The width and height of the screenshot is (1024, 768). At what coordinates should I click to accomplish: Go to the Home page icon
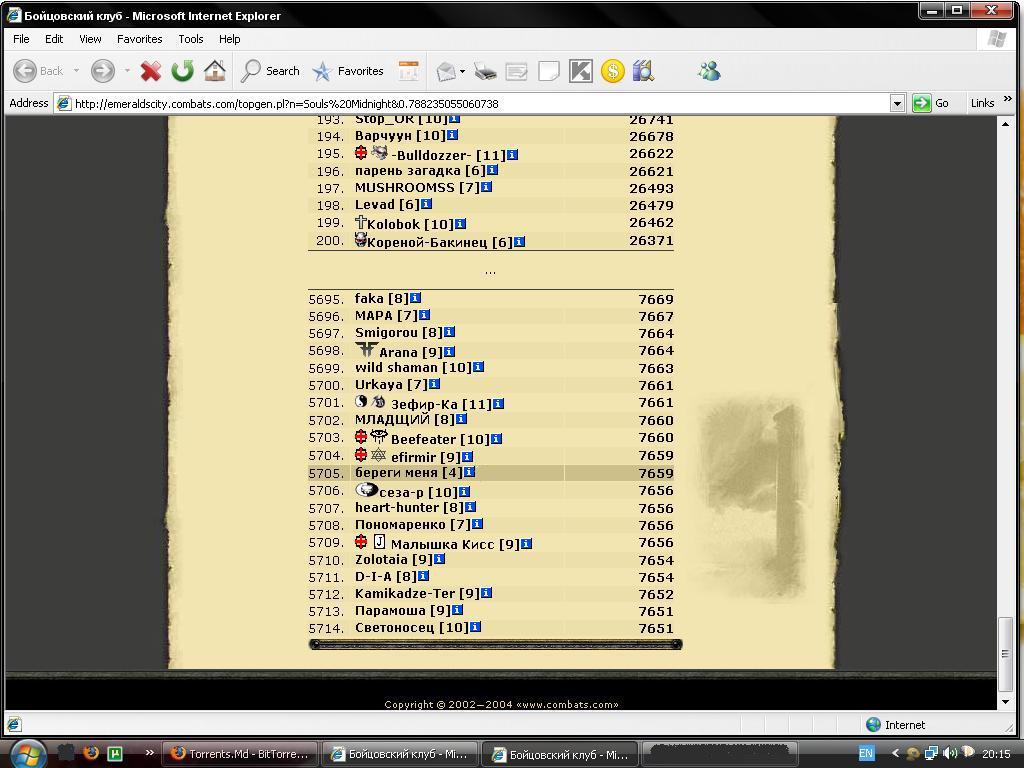pos(215,71)
